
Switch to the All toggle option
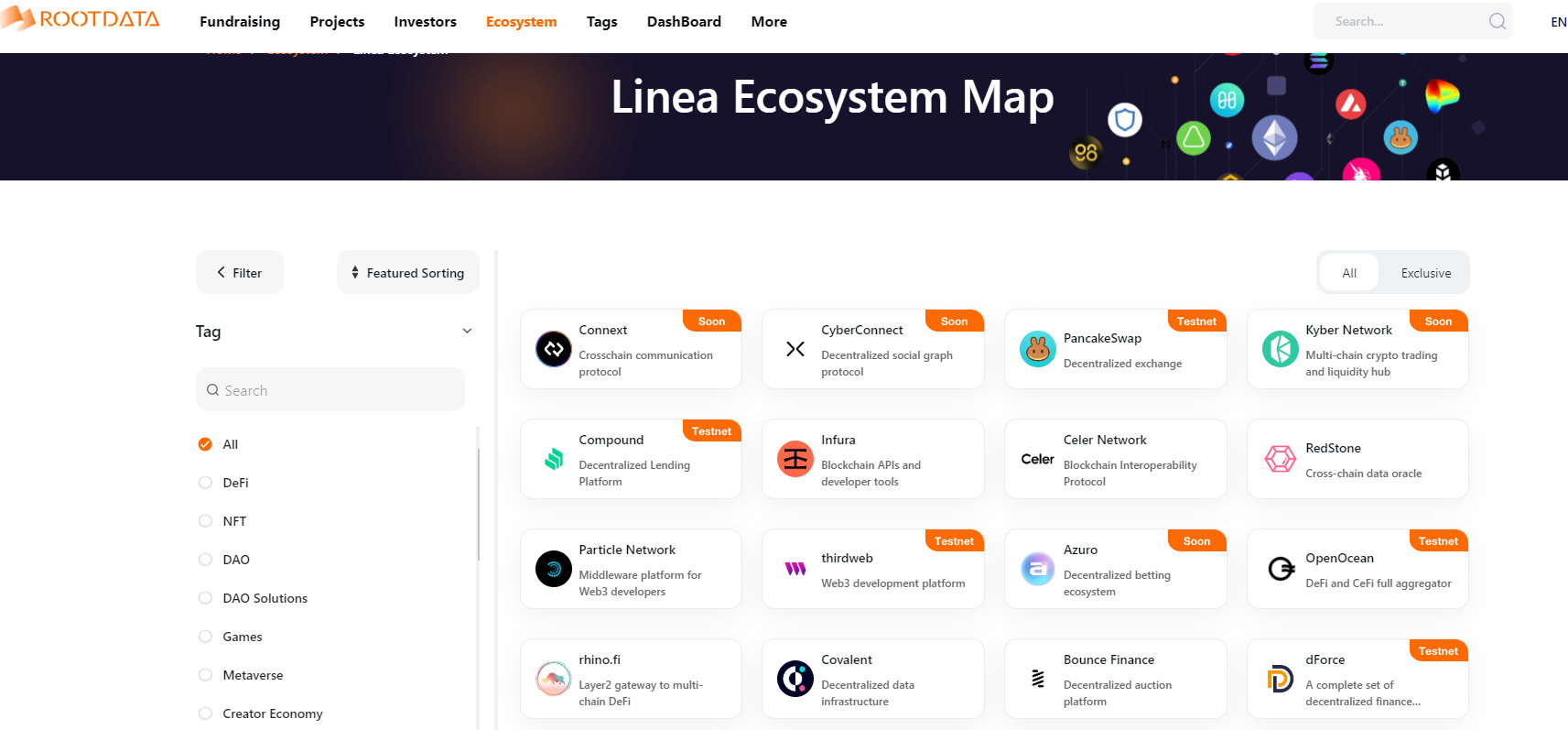tap(1349, 273)
